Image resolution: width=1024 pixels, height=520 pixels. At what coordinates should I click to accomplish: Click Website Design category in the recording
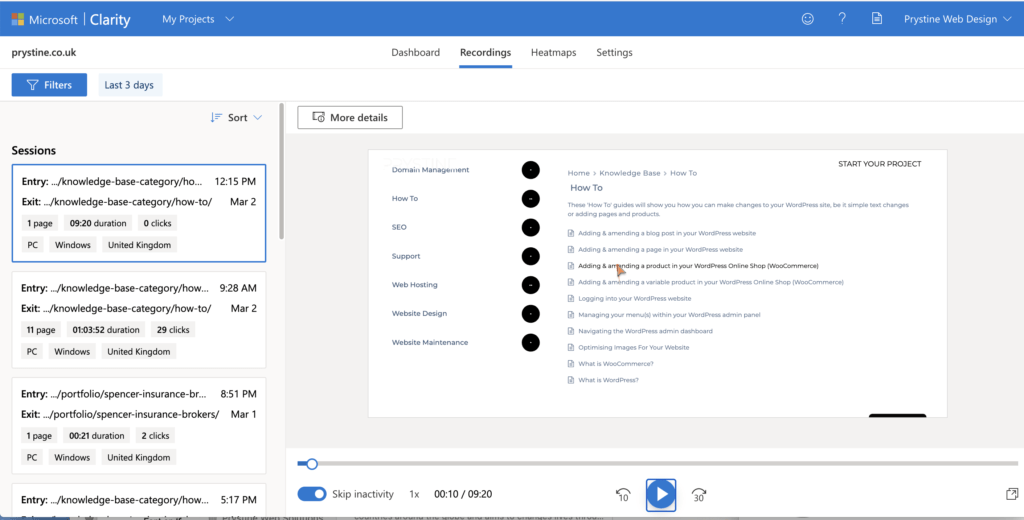(x=419, y=314)
